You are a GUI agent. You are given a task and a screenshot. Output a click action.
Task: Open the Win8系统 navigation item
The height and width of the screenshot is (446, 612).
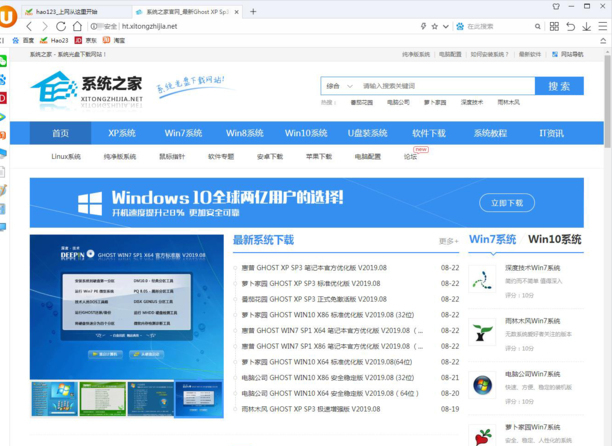tap(245, 133)
